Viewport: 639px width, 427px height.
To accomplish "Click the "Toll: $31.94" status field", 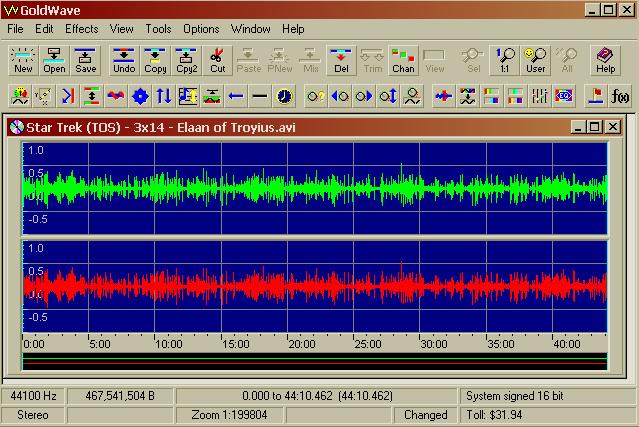I will coord(548,415).
